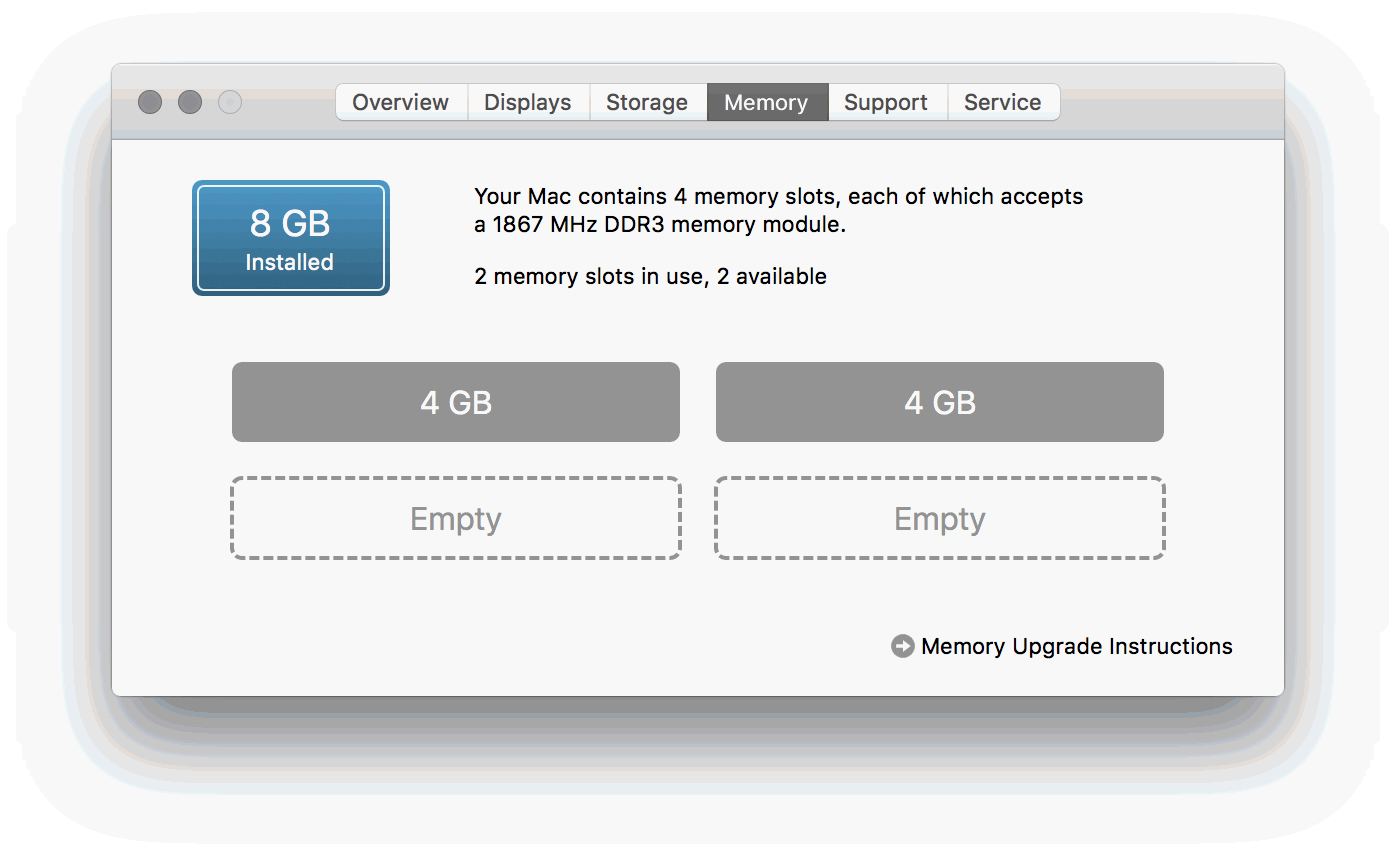This screenshot has width=1396, height=856.
Task: Click the '2 memory slots in use' text
Action: click(x=650, y=276)
